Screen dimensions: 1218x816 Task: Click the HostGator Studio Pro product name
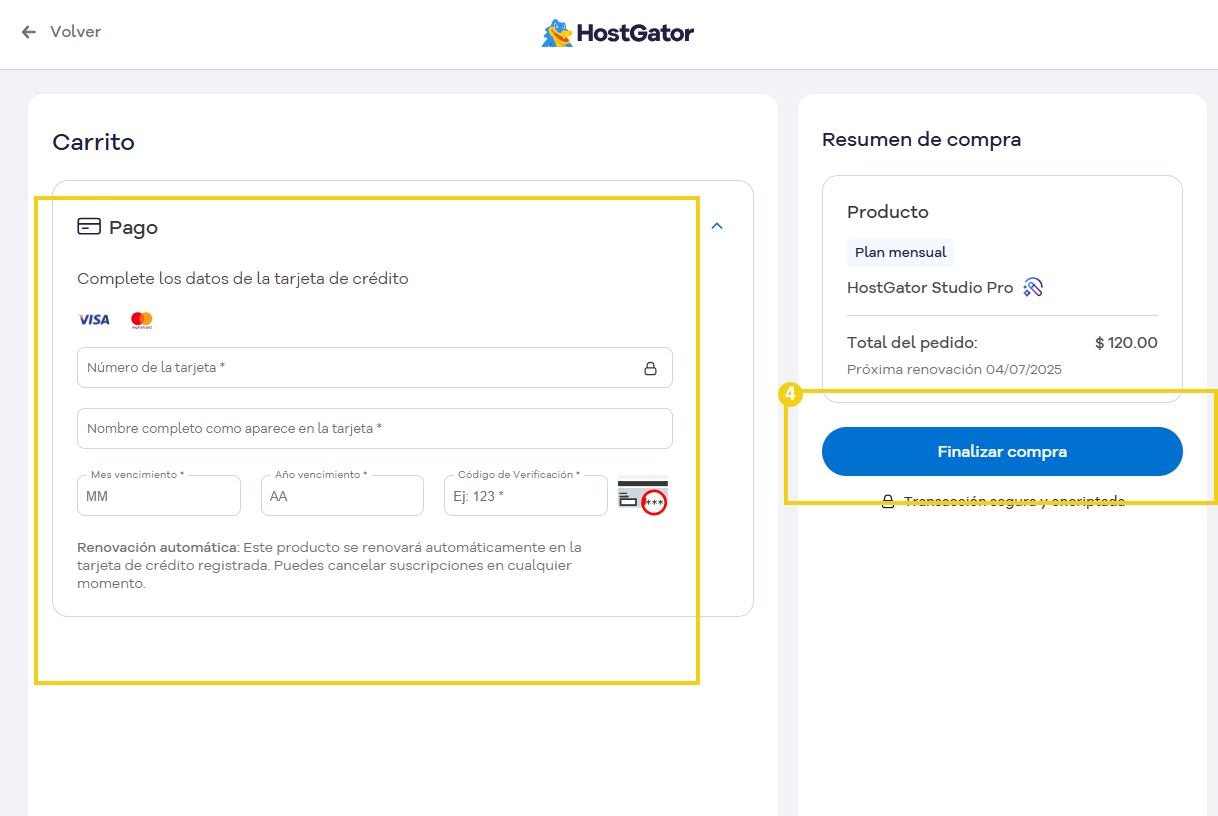tap(930, 288)
